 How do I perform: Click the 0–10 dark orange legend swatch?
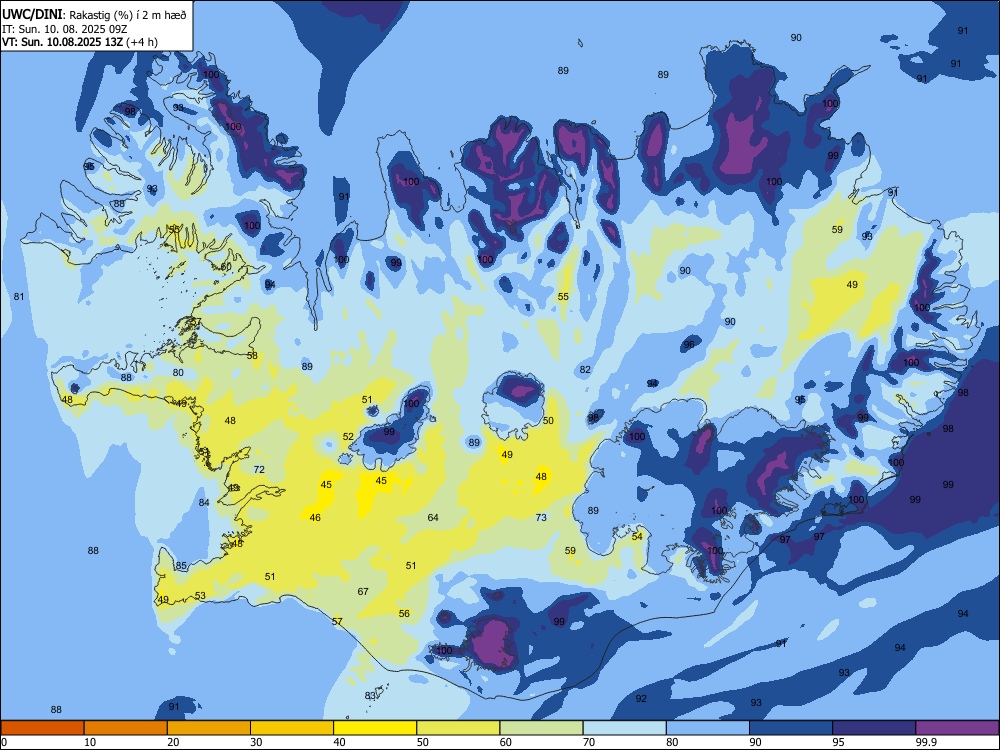point(42,728)
